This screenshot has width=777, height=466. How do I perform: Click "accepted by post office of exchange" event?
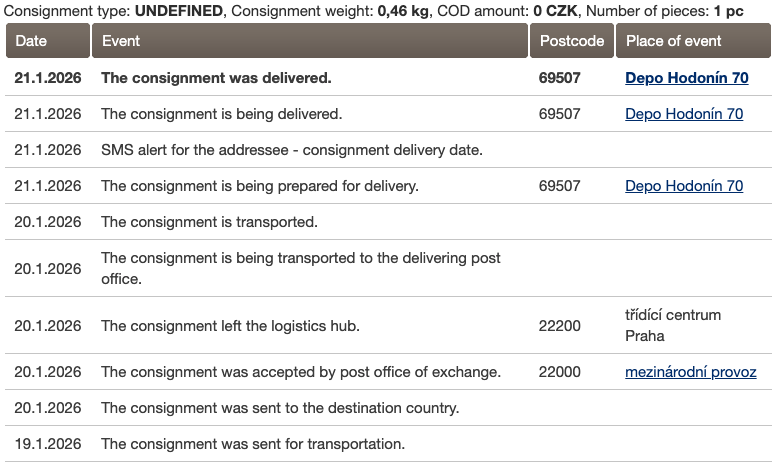point(301,372)
